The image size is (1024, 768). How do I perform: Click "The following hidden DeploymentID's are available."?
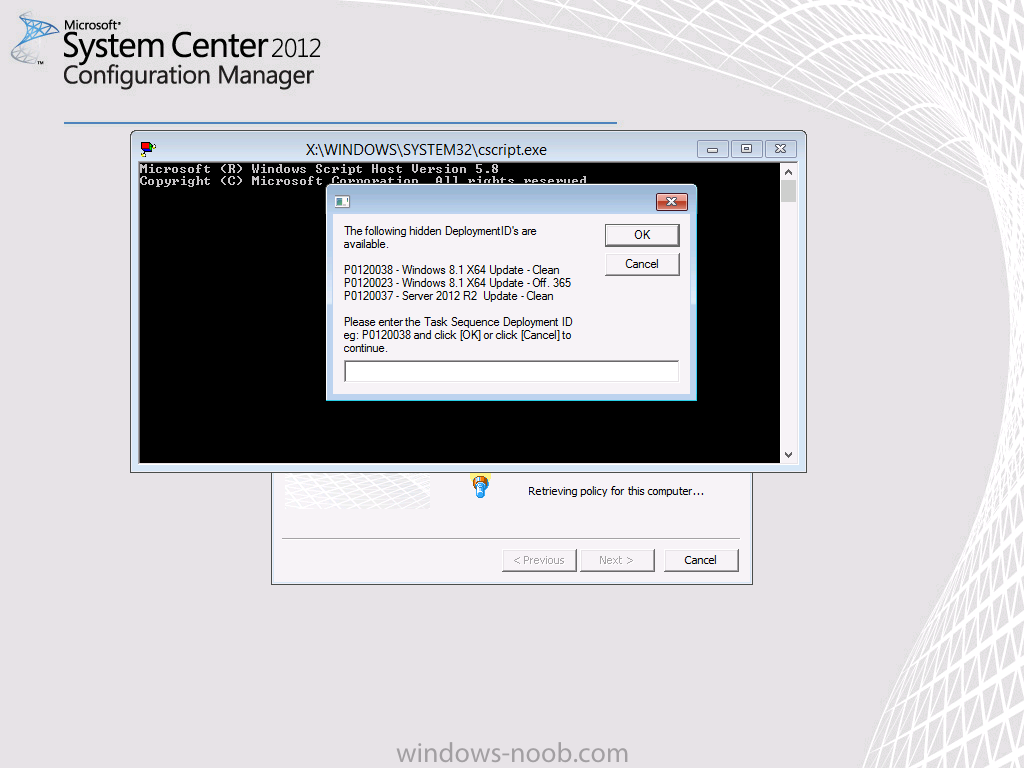(440, 237)
